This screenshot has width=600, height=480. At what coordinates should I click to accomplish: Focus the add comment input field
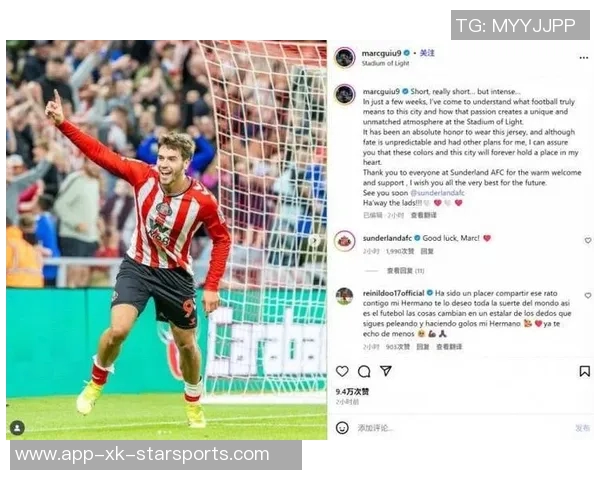point(463,428)
